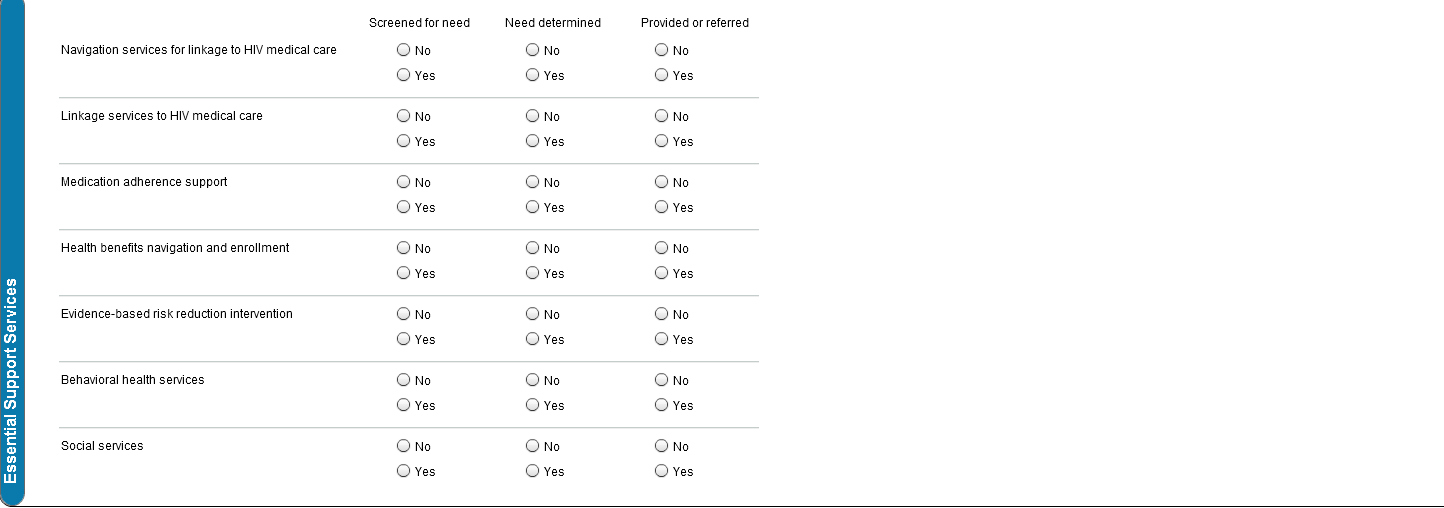Select Yes for Medication adherence Screened for need
Image resolution: width=1444 pixels, height=508 pixels.
[x=404, y=207]
